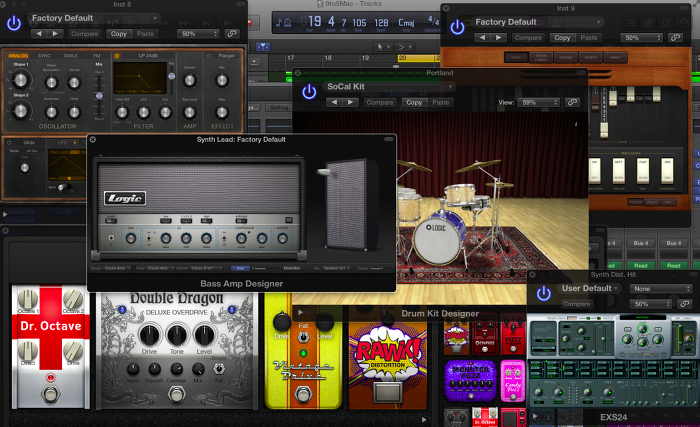Click the link icon in Inst 9 window
This screenshot has width=700, height=427.
[x=675, y=38]
